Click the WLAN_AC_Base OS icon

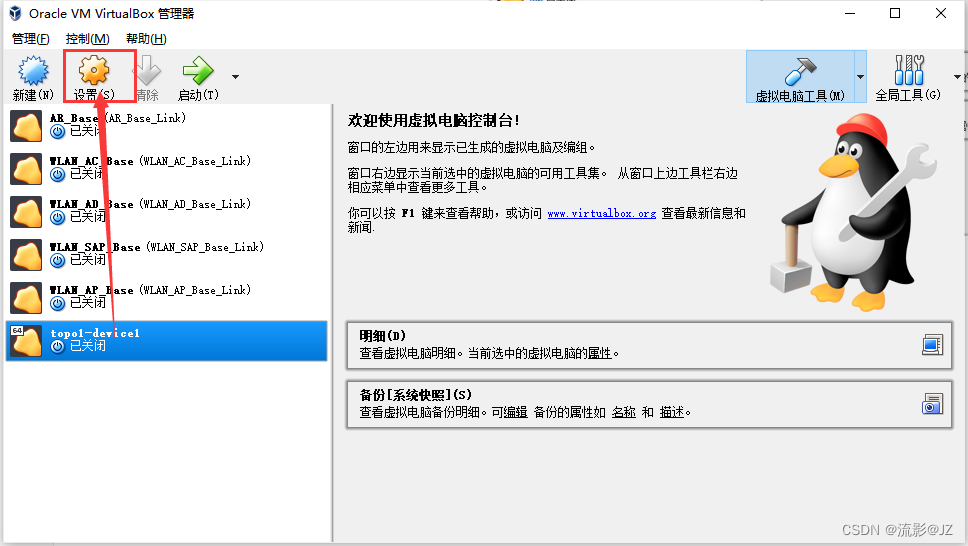(27, 169)
